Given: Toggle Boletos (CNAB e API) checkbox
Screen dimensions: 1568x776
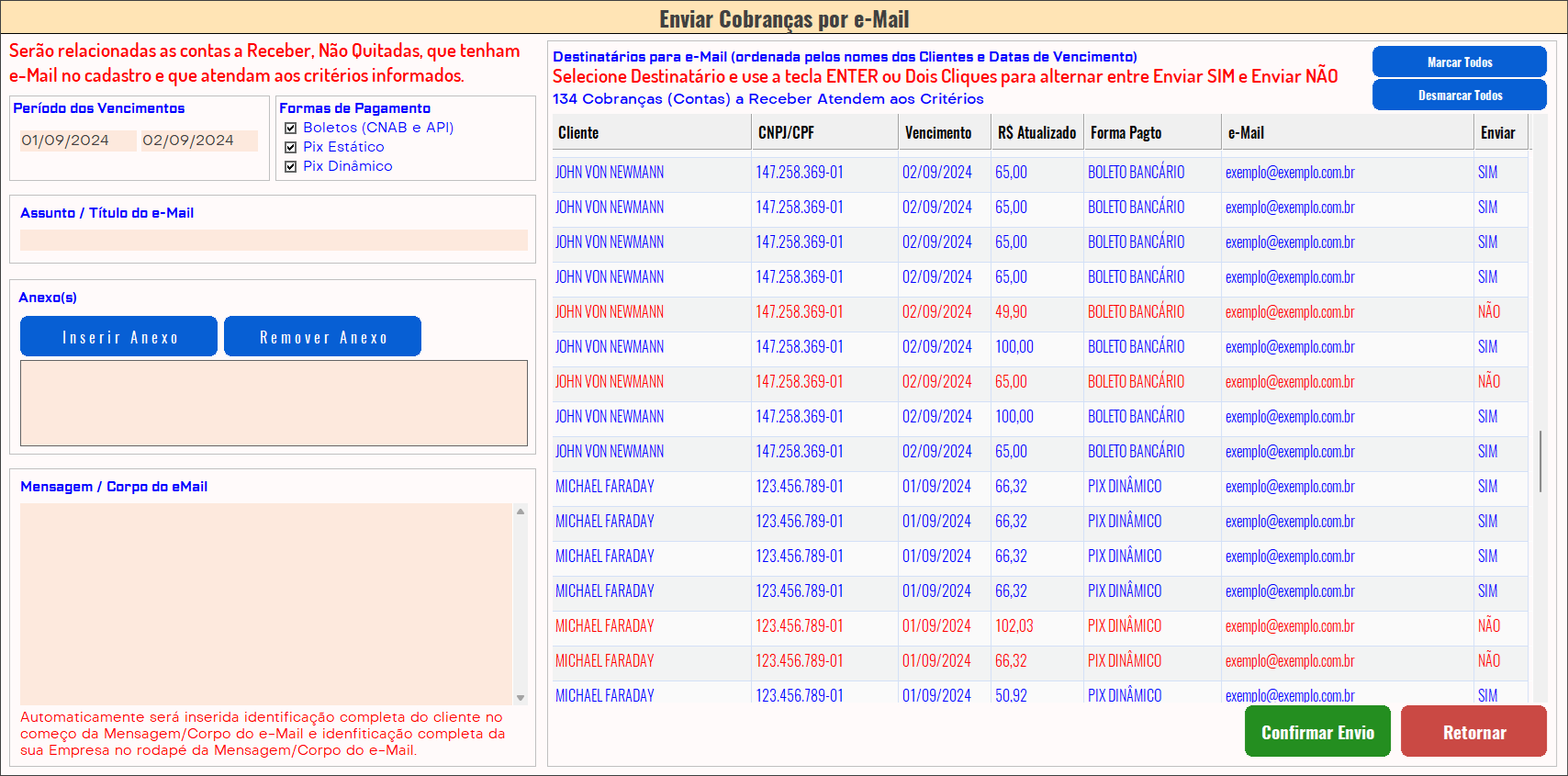Looking at the screenshot, I should click(290, 128).
